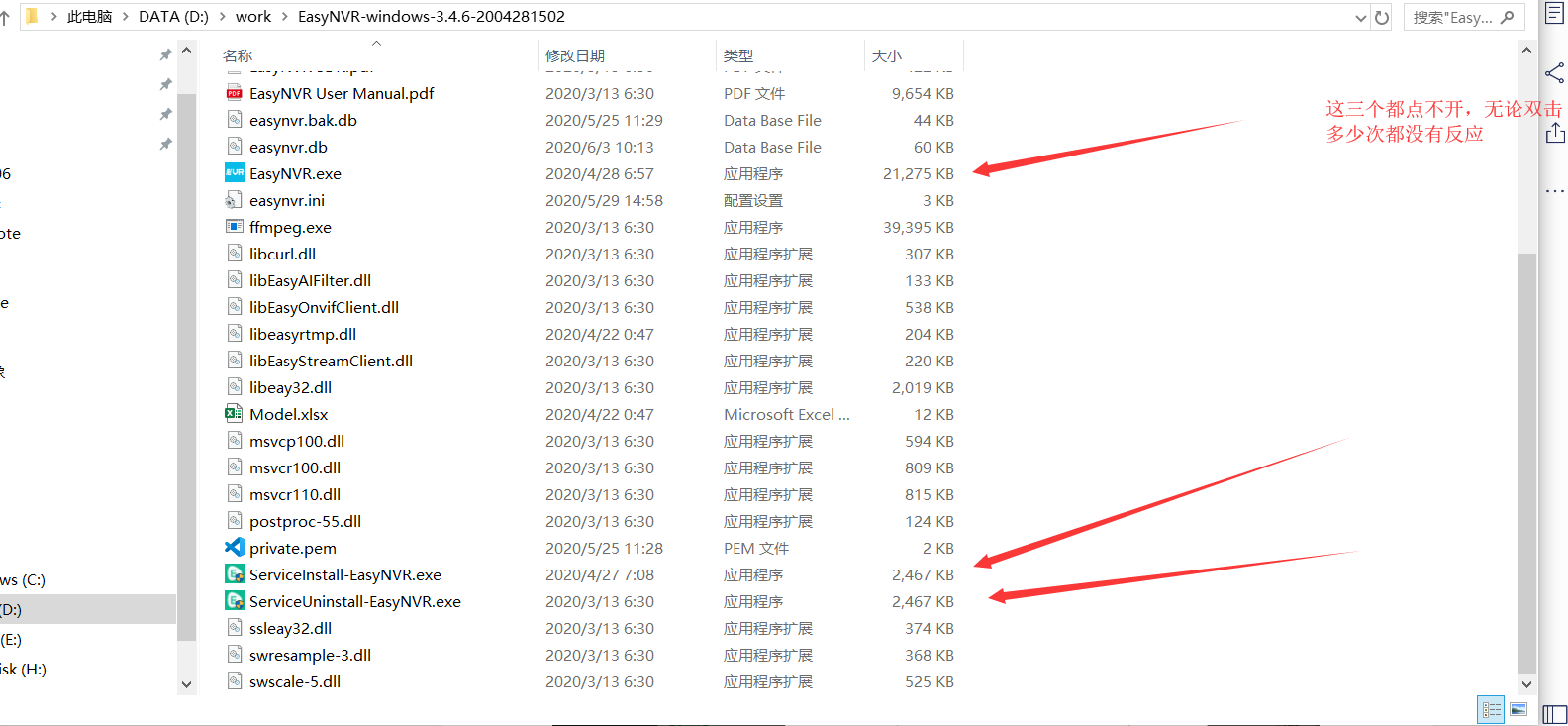Viewport: 1568px width, 726px height.
Task: Click the swscale-5.dll file icon
Action: [x=235, y=681]
